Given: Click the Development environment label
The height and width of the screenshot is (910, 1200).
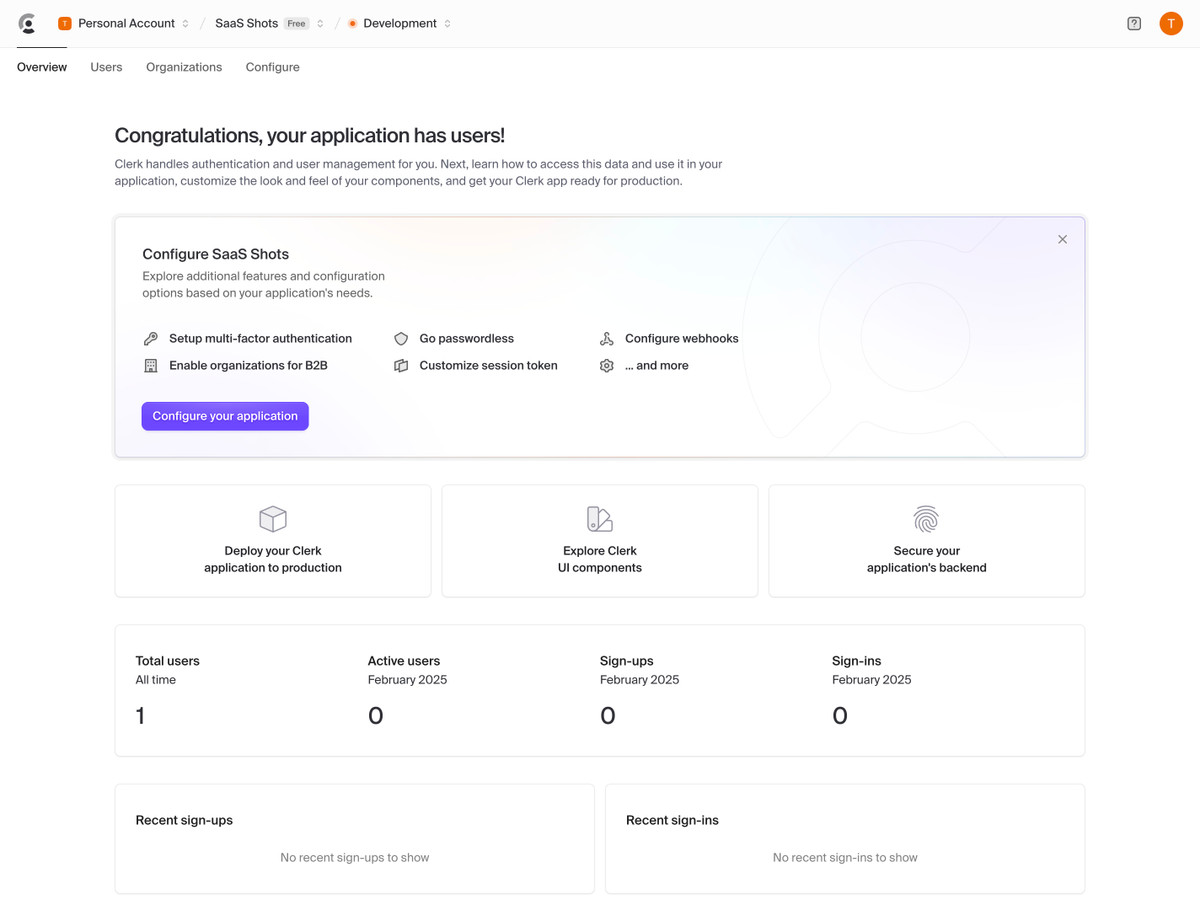Looking at the screenshot, I should (400, 23).
